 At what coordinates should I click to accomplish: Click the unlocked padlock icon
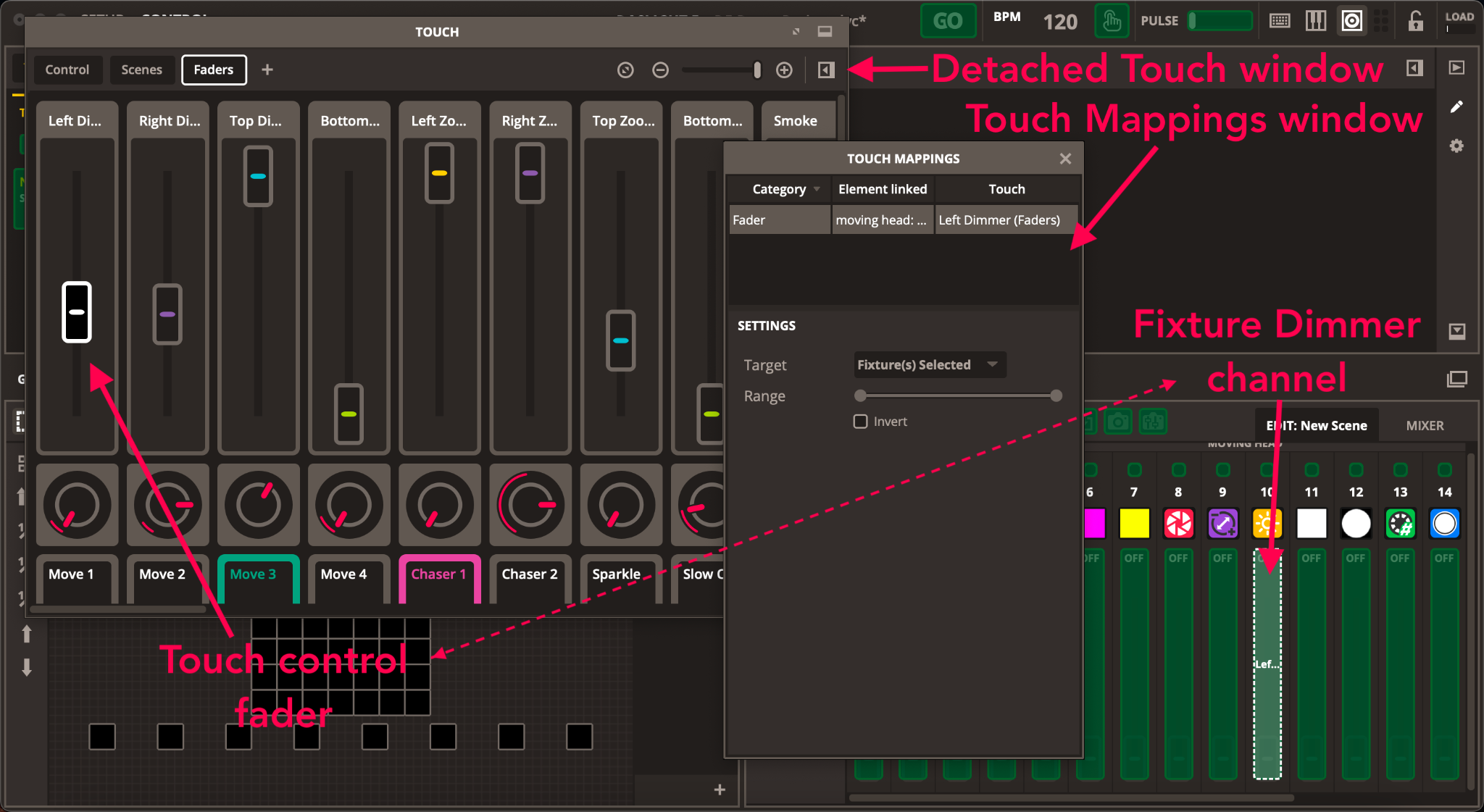click(1415, 21)
